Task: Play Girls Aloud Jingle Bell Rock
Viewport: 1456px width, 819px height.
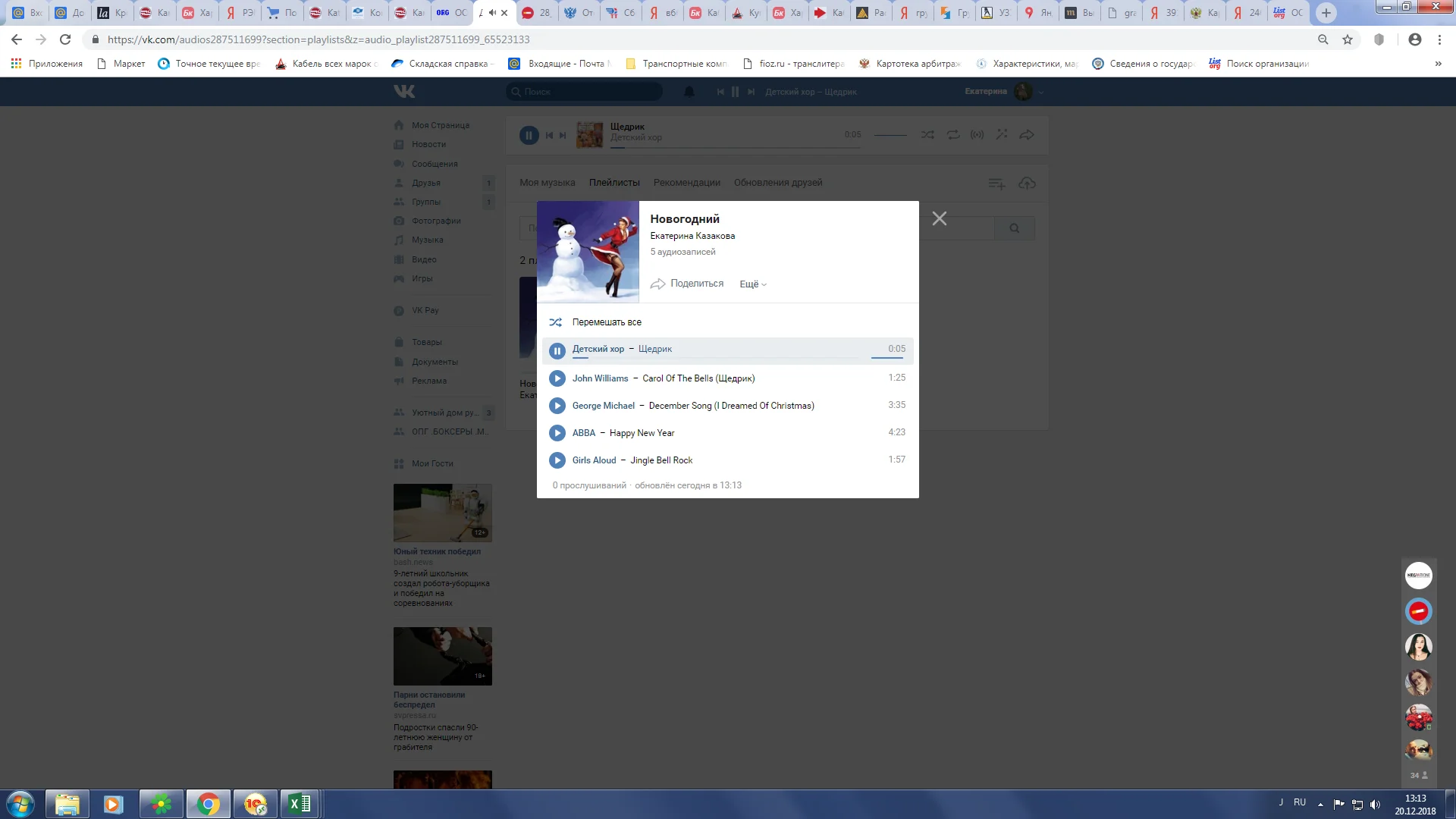Action: [x=557, y=460]
